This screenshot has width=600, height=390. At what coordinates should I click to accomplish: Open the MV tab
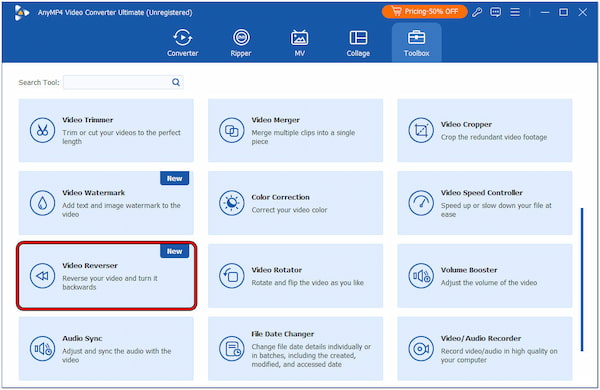click(x=300, y=43)
